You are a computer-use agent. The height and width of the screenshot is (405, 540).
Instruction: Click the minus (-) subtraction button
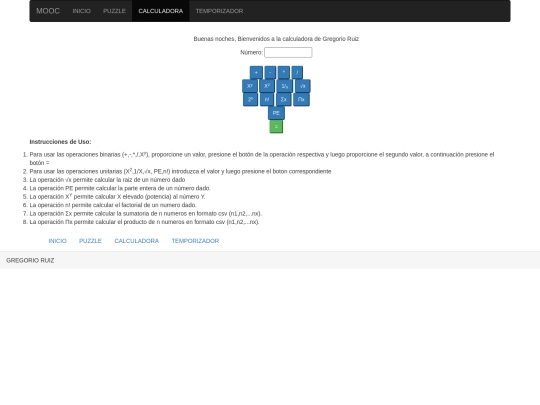coord(270,73)
